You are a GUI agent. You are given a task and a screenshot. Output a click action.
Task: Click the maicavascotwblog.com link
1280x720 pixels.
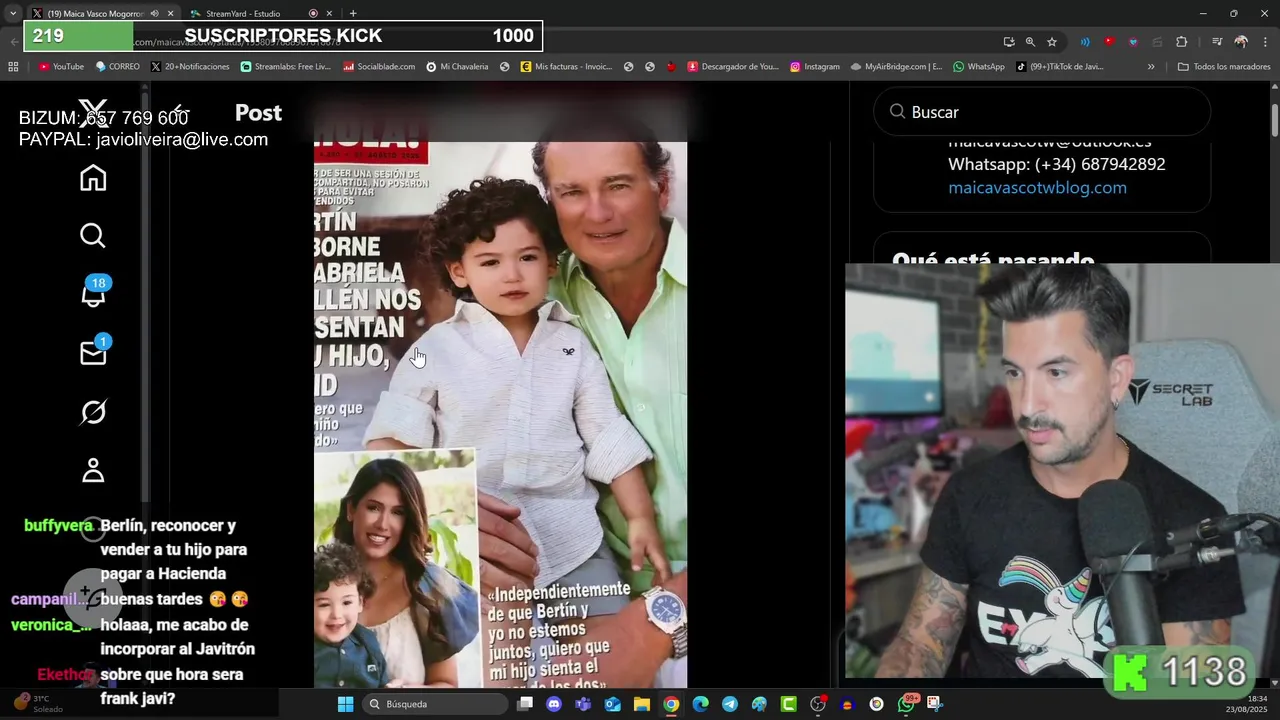[x=1037, y=188]
